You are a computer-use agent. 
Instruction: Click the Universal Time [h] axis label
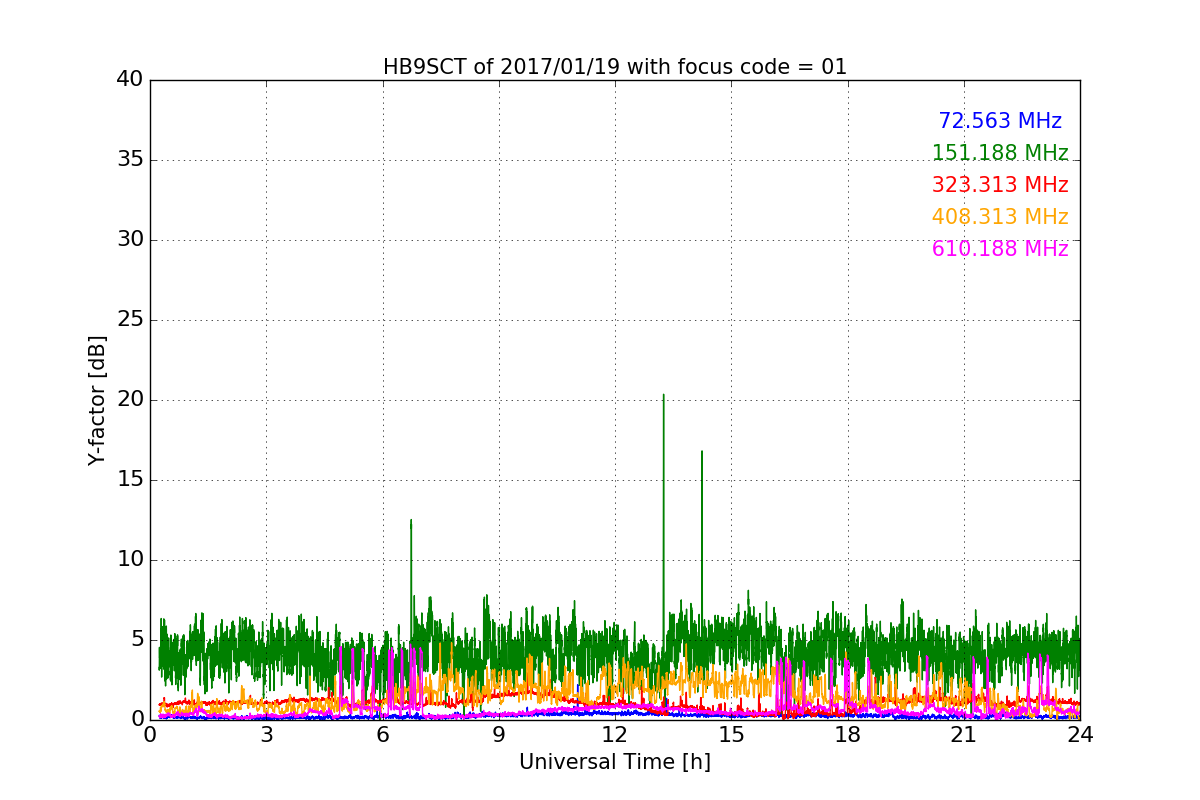[x=615, y=762]
